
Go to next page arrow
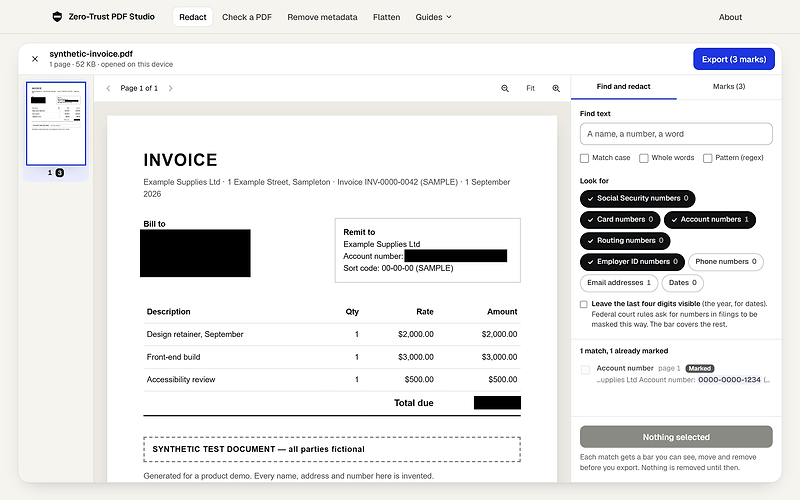point(170,88)
